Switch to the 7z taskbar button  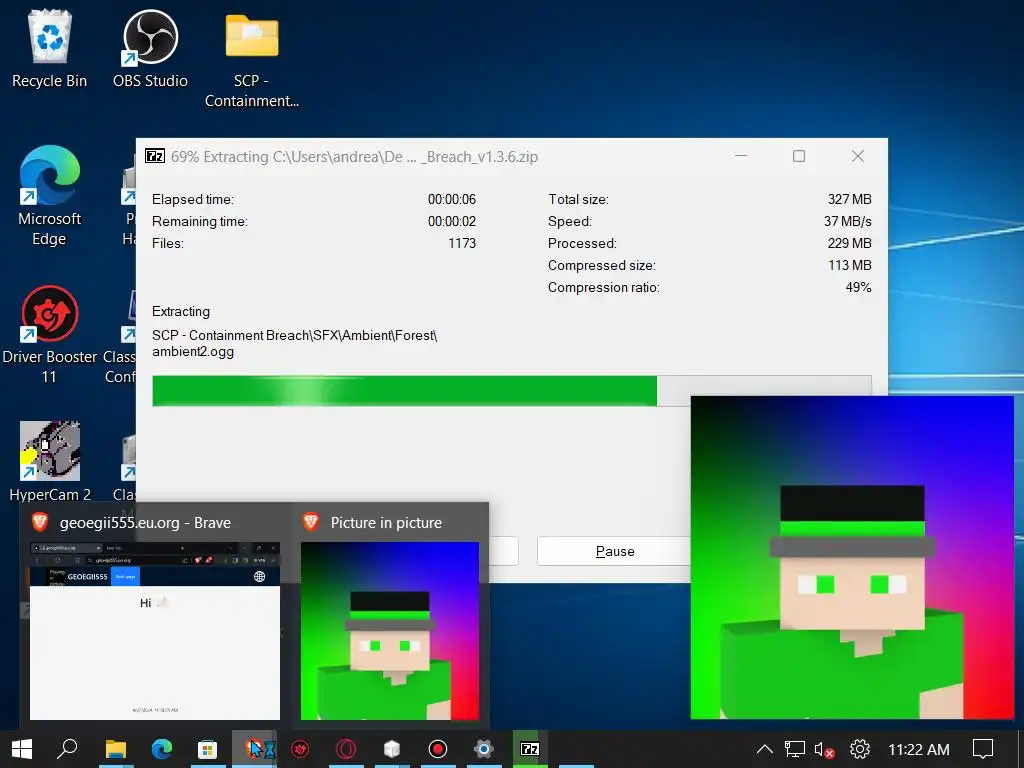530,749
